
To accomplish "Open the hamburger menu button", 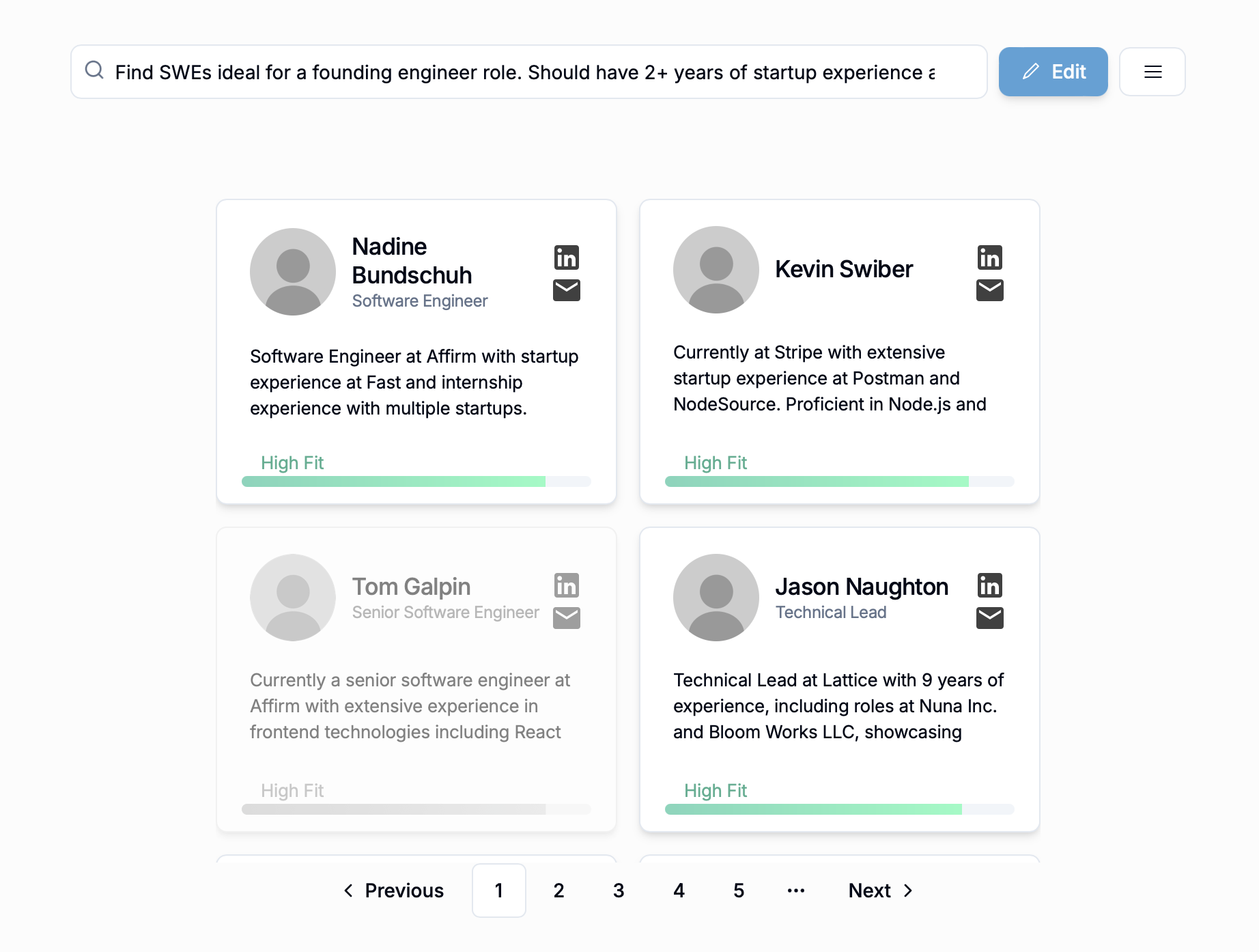I will [1152, 72].
